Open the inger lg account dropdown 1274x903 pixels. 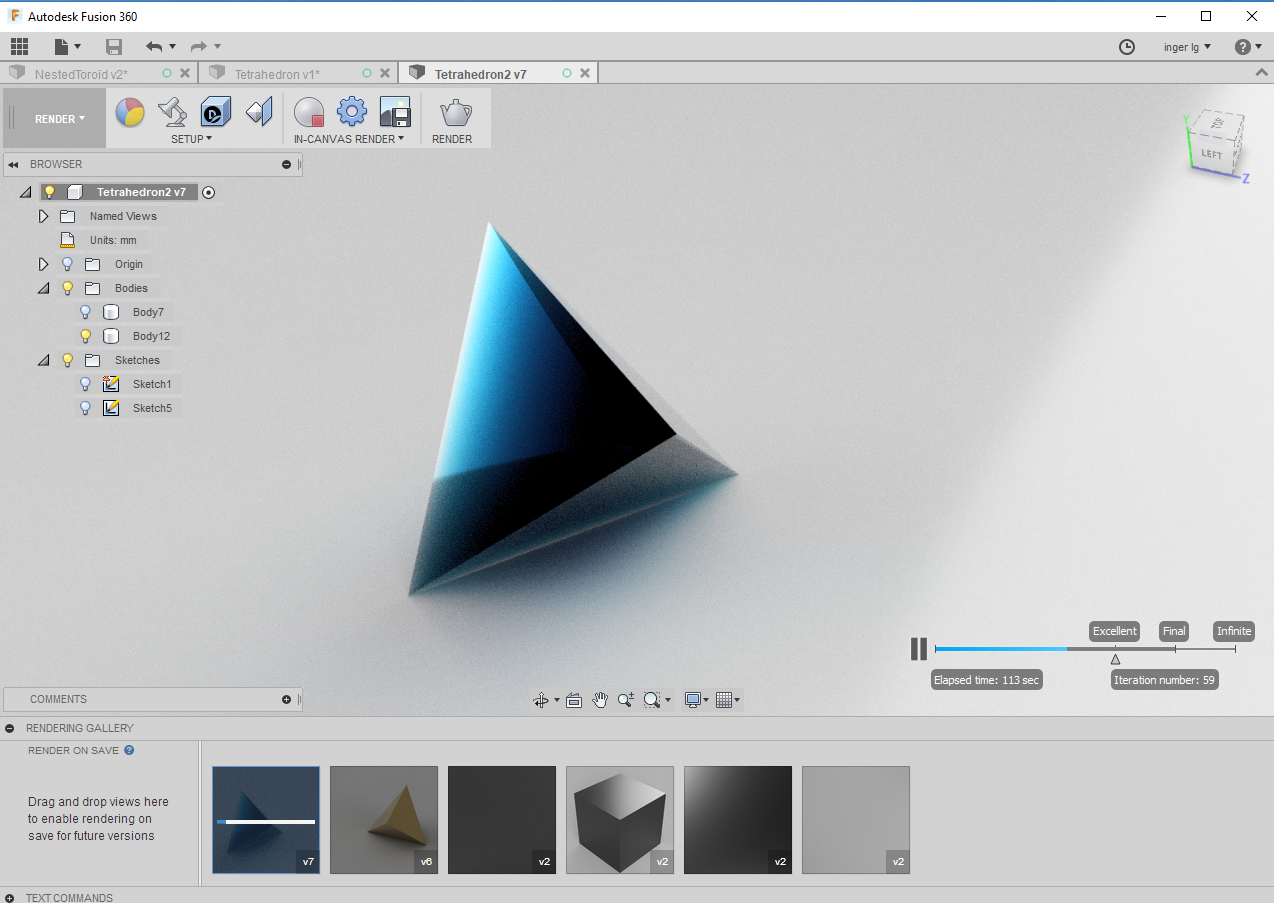point(1187,47)
